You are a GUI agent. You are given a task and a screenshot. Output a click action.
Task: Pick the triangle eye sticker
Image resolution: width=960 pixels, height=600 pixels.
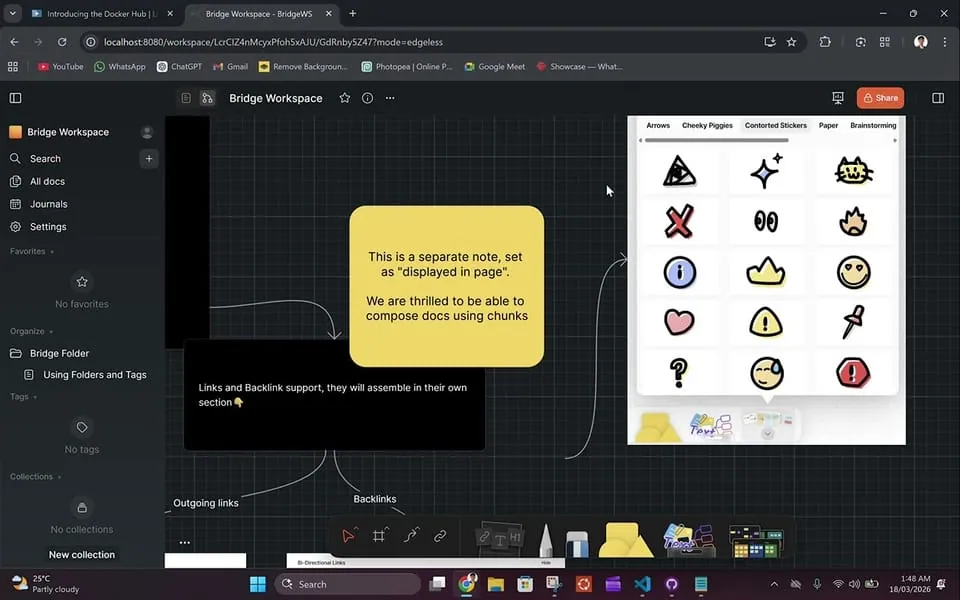click(679, 171)
